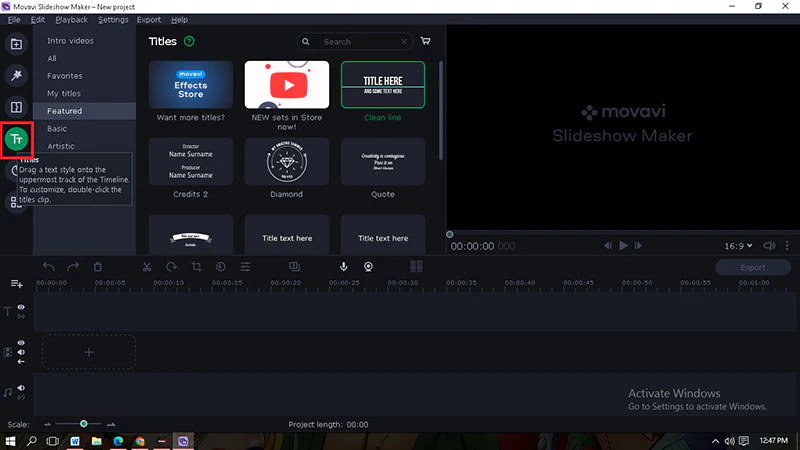The image size is (800, 450).
Task: Select the All titles category
Action: tap(84, 58)
